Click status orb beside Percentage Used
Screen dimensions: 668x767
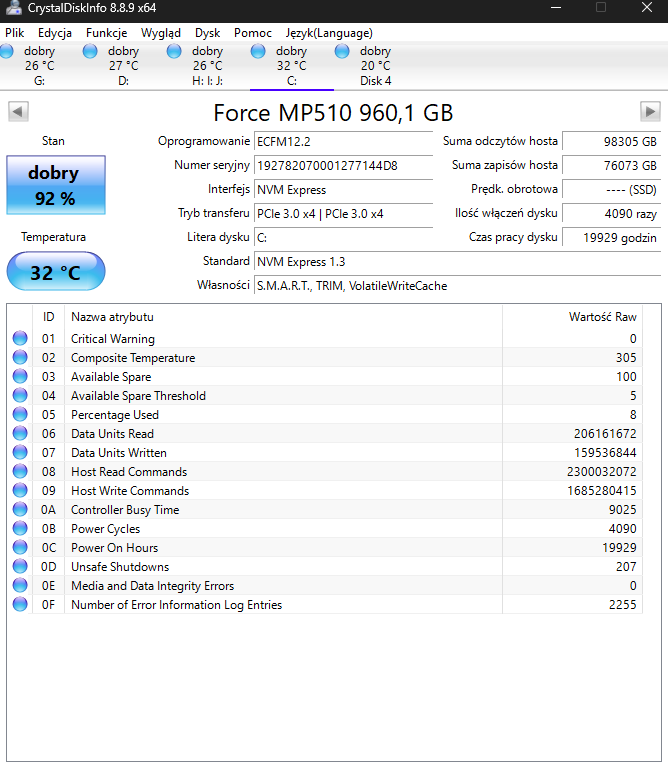tap(20, 415)
